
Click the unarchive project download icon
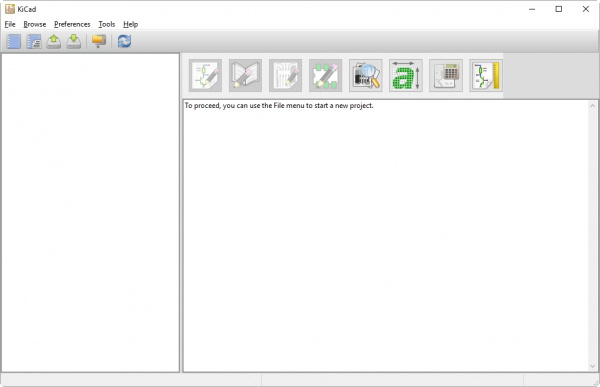click(73, 41)
